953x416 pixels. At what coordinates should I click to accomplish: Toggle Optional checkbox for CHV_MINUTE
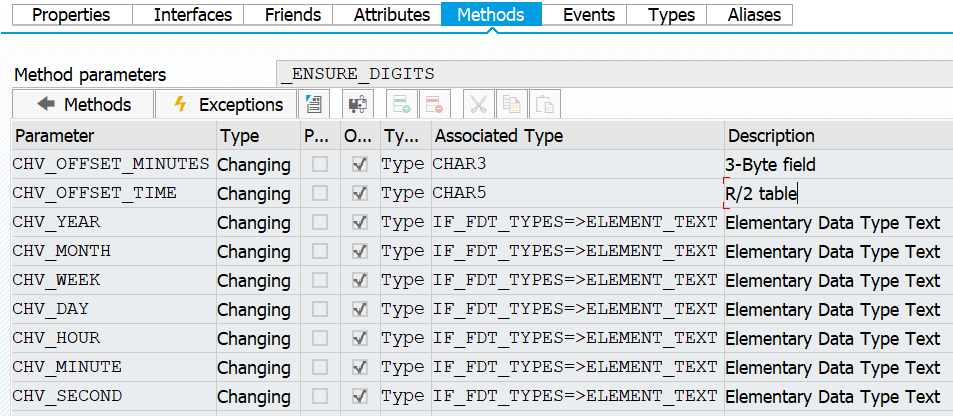[x=360, y=367]
